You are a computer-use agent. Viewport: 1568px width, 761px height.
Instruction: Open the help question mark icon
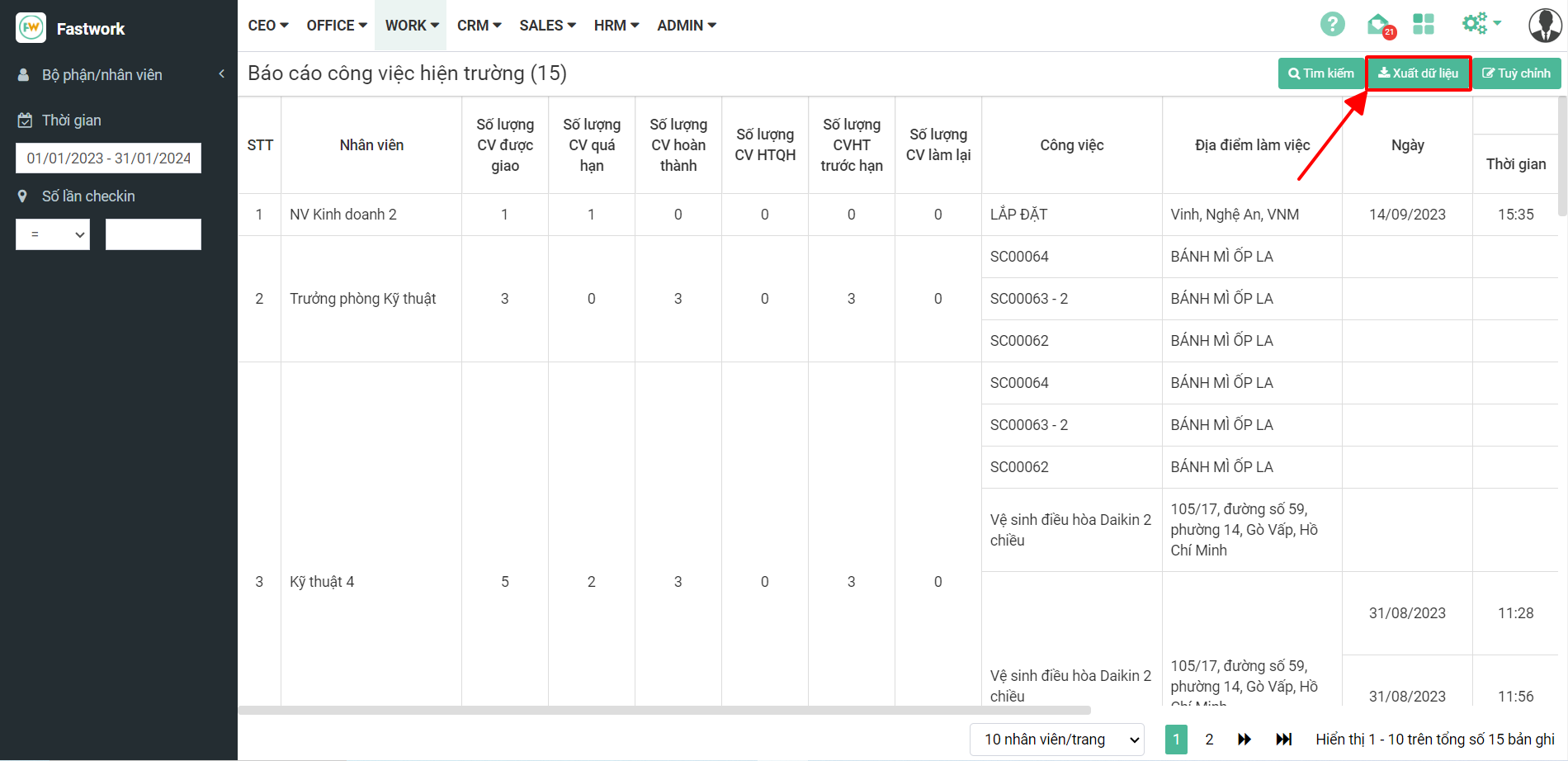(1332, 25)
